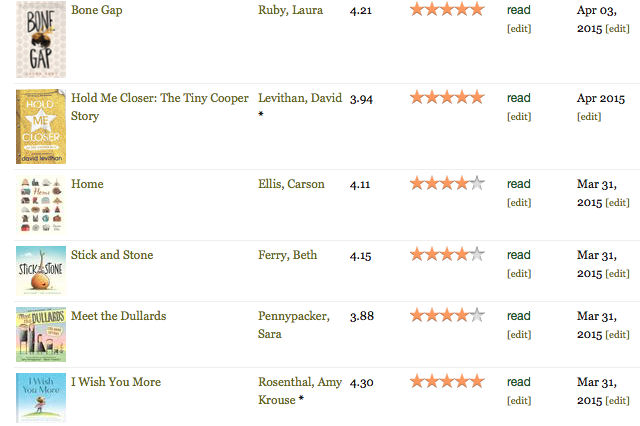Edit the date read for Home
The image size is (640, 426).
pyautogui.click(x=618, y=203)
